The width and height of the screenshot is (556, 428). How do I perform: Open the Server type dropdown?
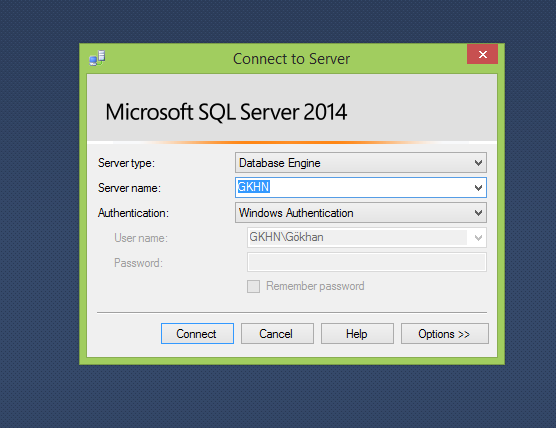(361, 163)
